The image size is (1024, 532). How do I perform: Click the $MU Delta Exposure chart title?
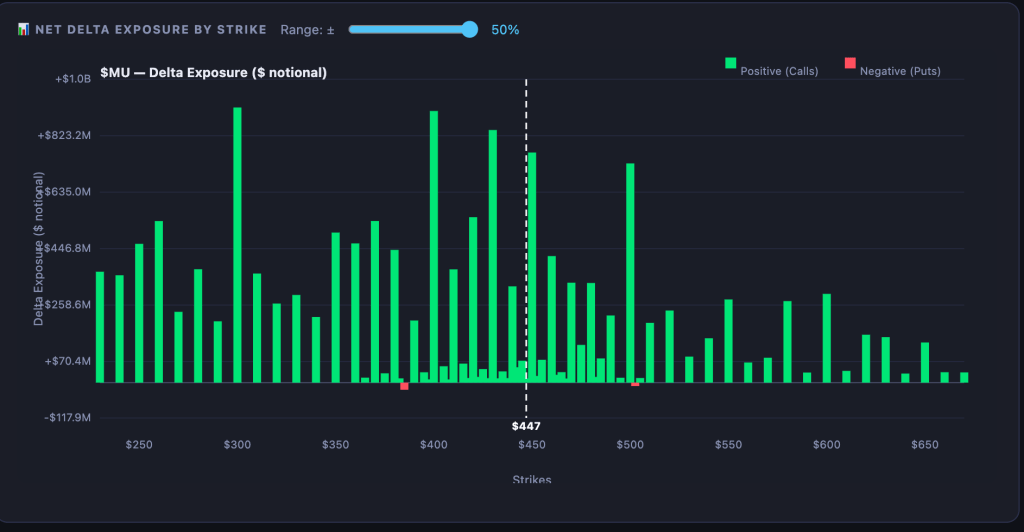click(x=213, y=73)
